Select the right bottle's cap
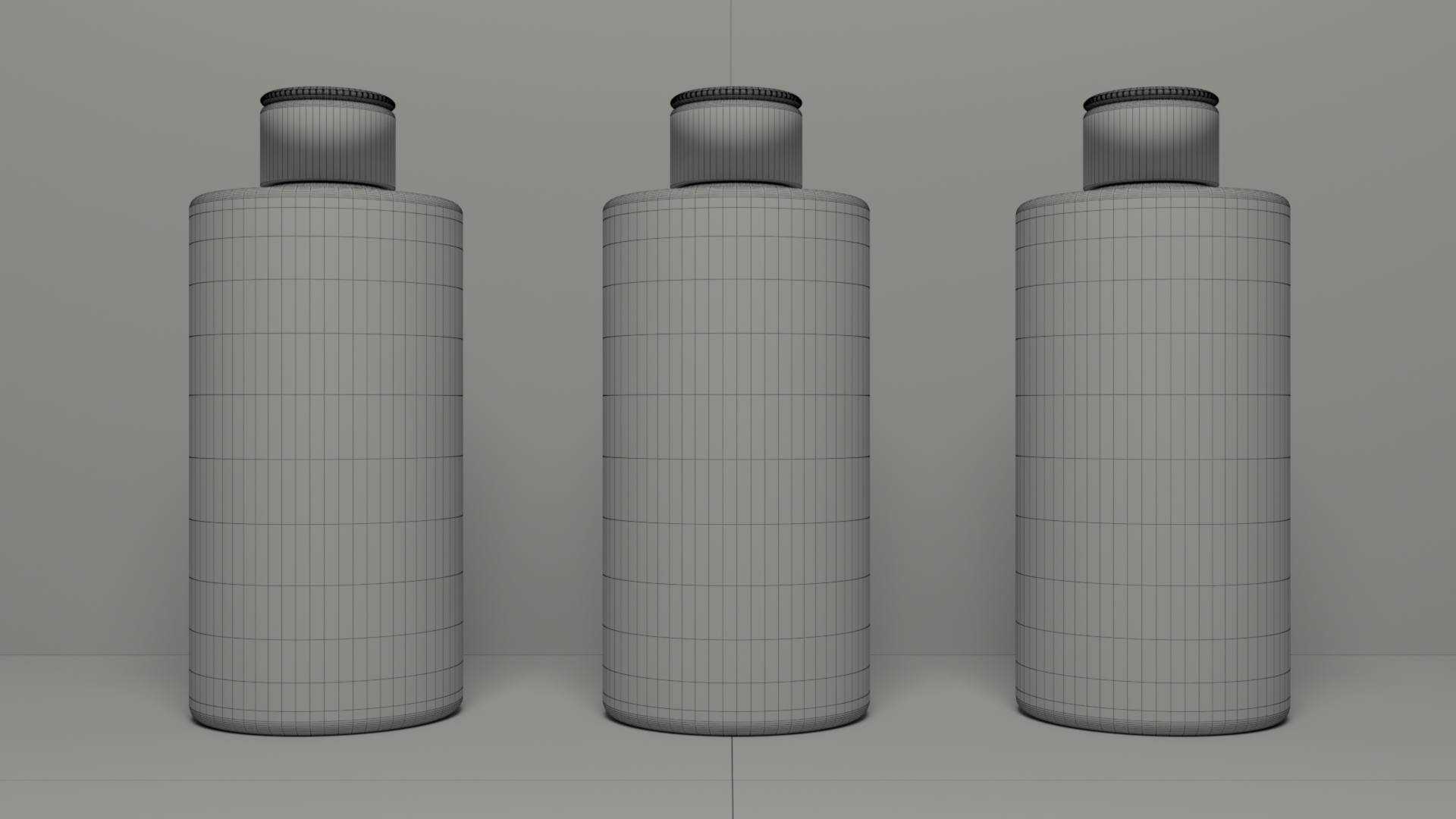The height and width of the screenshot is (819, 1456). (1150, 148)
